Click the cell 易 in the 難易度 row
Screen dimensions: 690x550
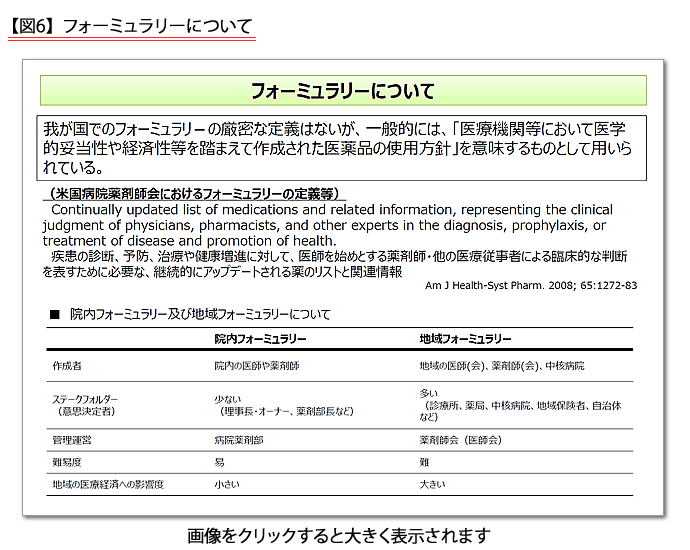tap(219, 462)
